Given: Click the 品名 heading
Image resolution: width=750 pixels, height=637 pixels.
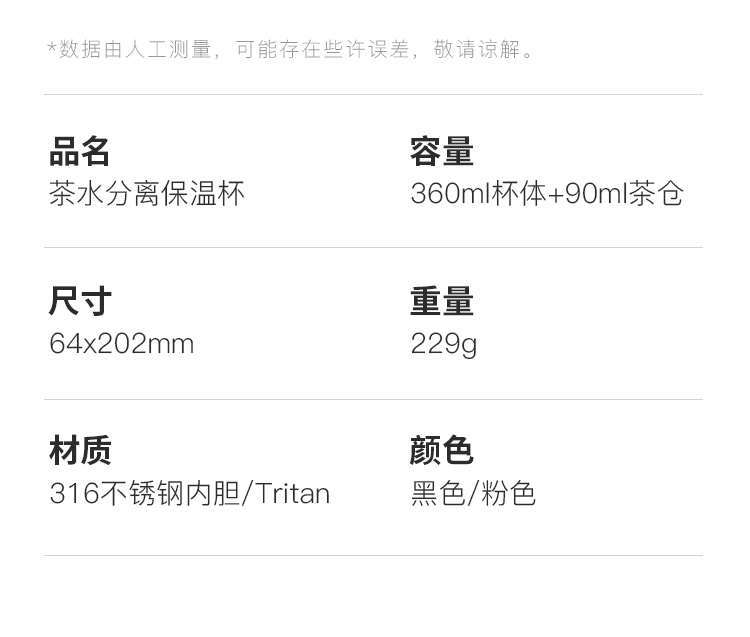Looking at the screenshot, I should [x=79, y=152].
